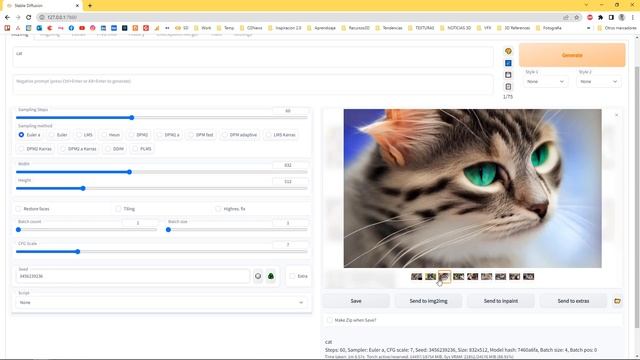The width and height of the screenshot is (640, 360).
Task: Close the image preview with the X
Action: pyautogui.click(x=616, y=115)
